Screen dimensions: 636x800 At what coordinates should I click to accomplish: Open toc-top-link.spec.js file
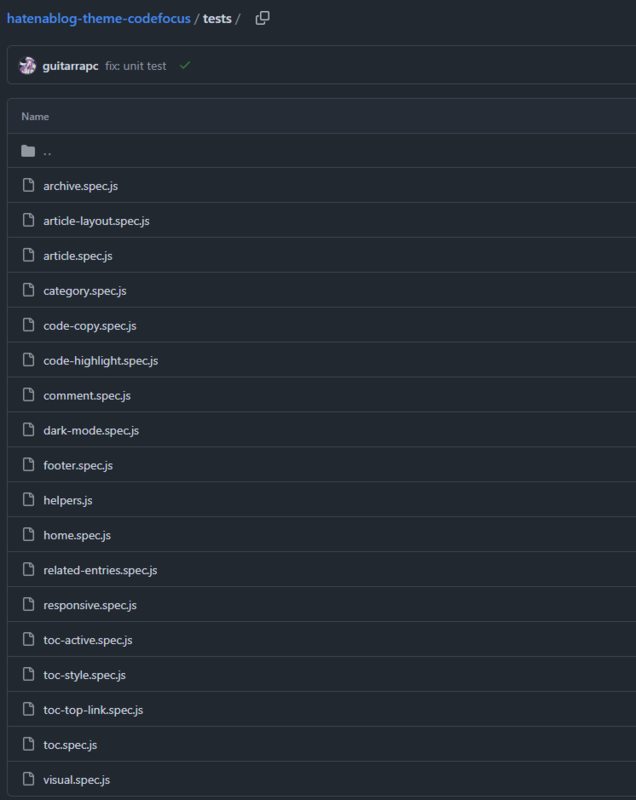tap(93, 710)
